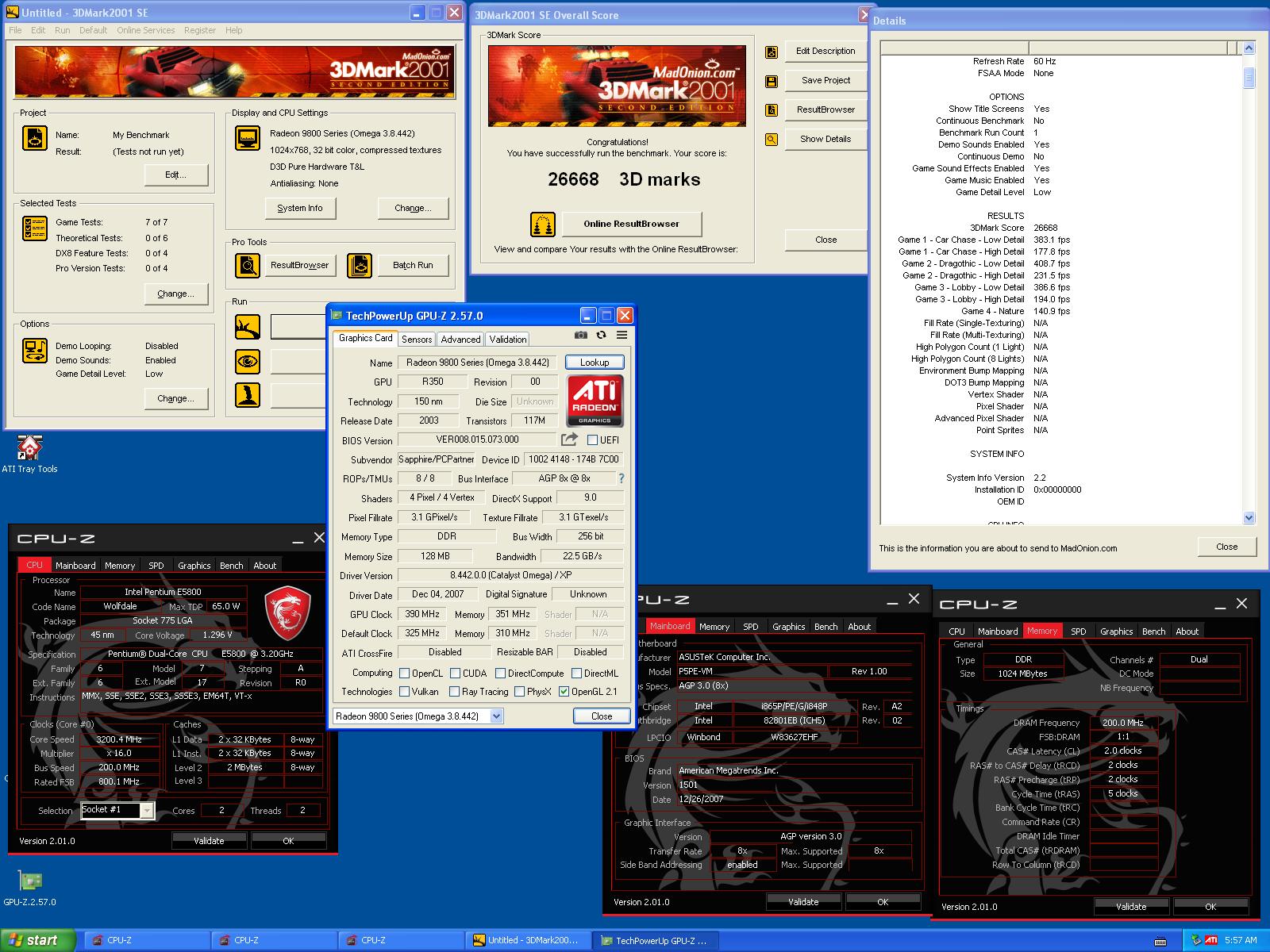Click the Change button under Selected Tests
The height and width of the screenshot is (952, 1270).
pos(175,294)
